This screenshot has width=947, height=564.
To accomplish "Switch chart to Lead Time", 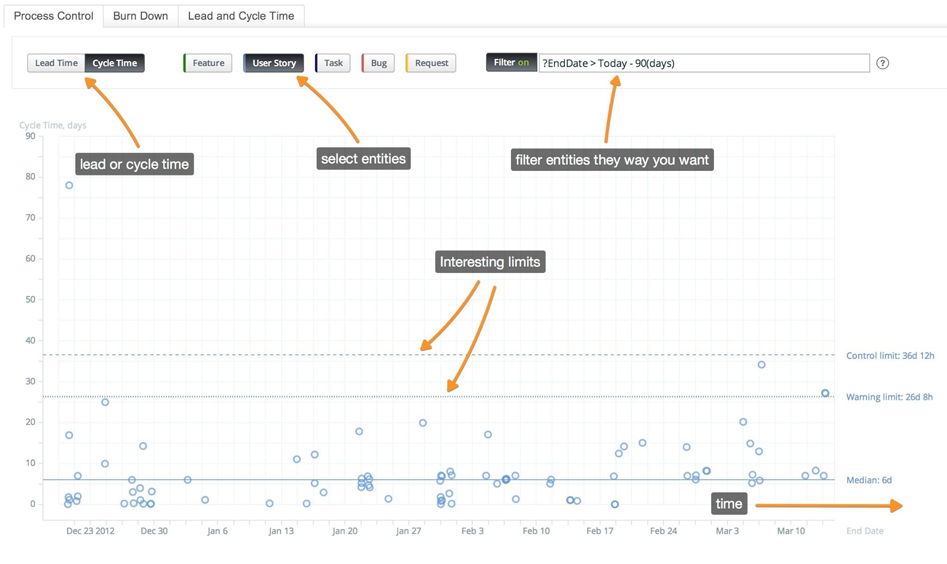I will tap(56, 63).
